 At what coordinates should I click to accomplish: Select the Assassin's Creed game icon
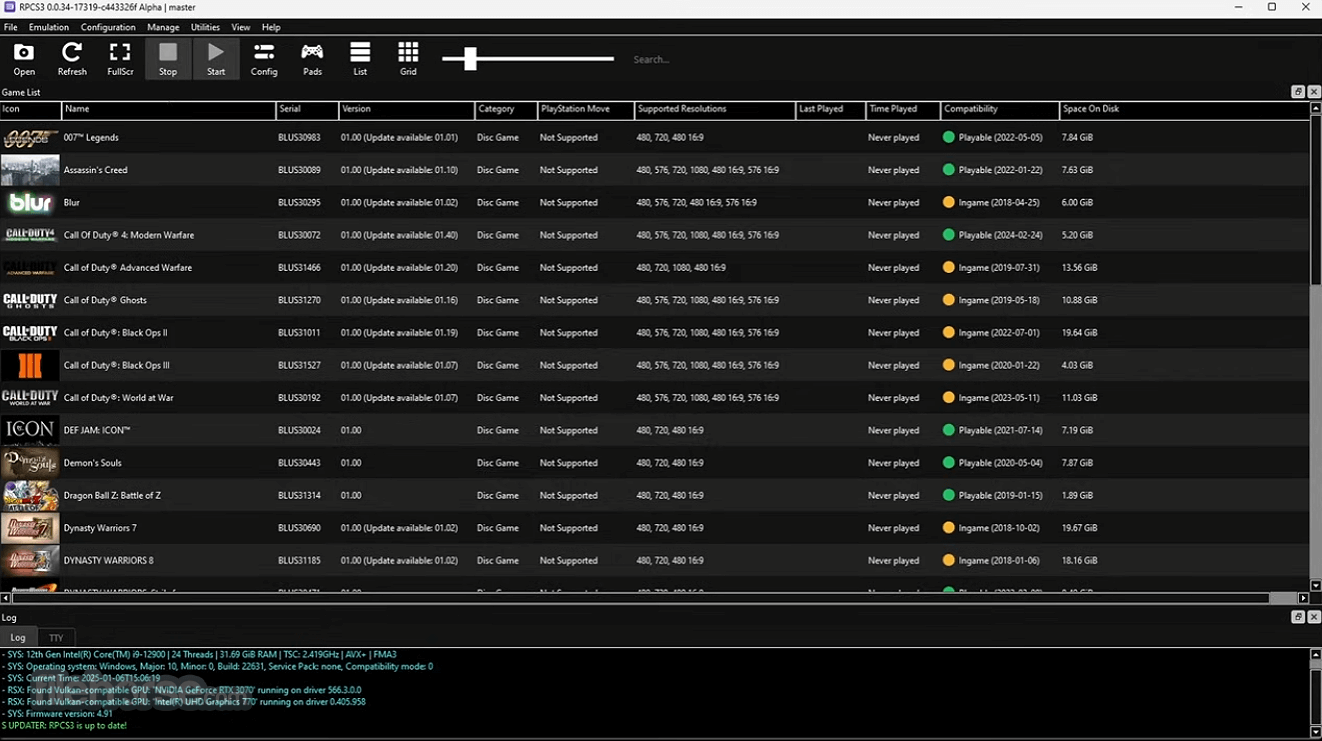pyautogui.click(x=30, y=170)
